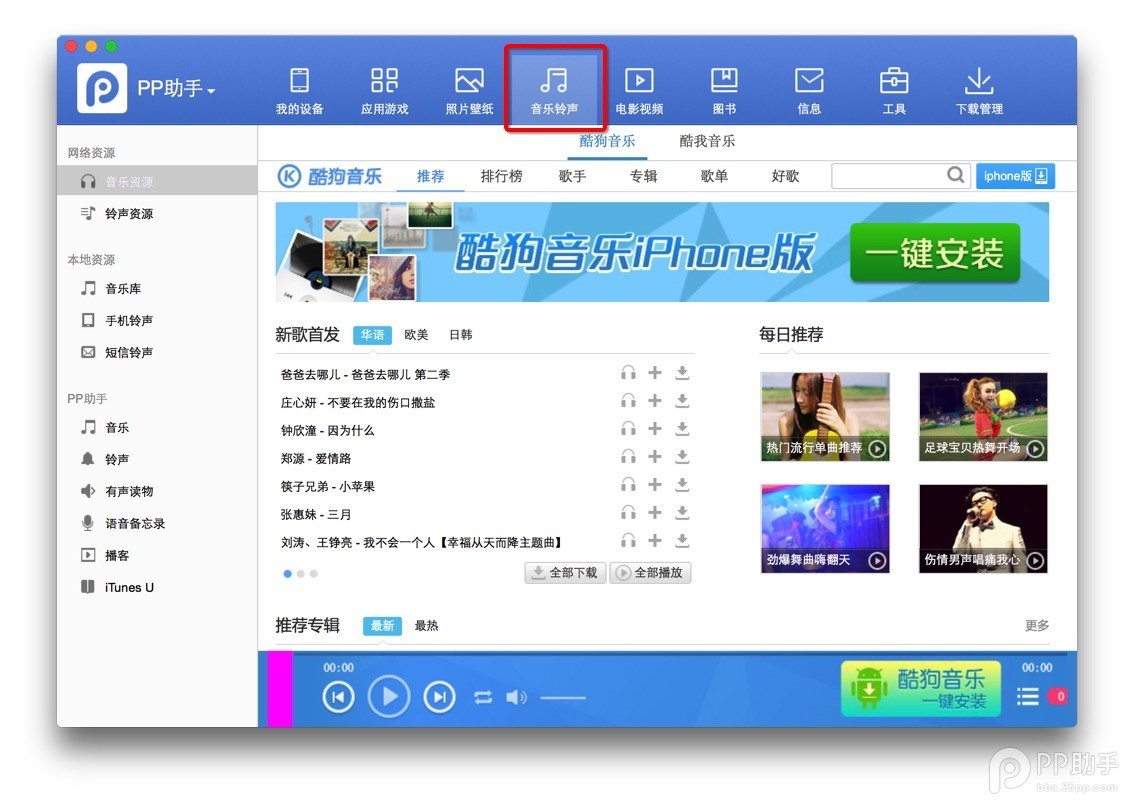
Task: Select the 好歌 tab
Action: click(x=785, y=176)
